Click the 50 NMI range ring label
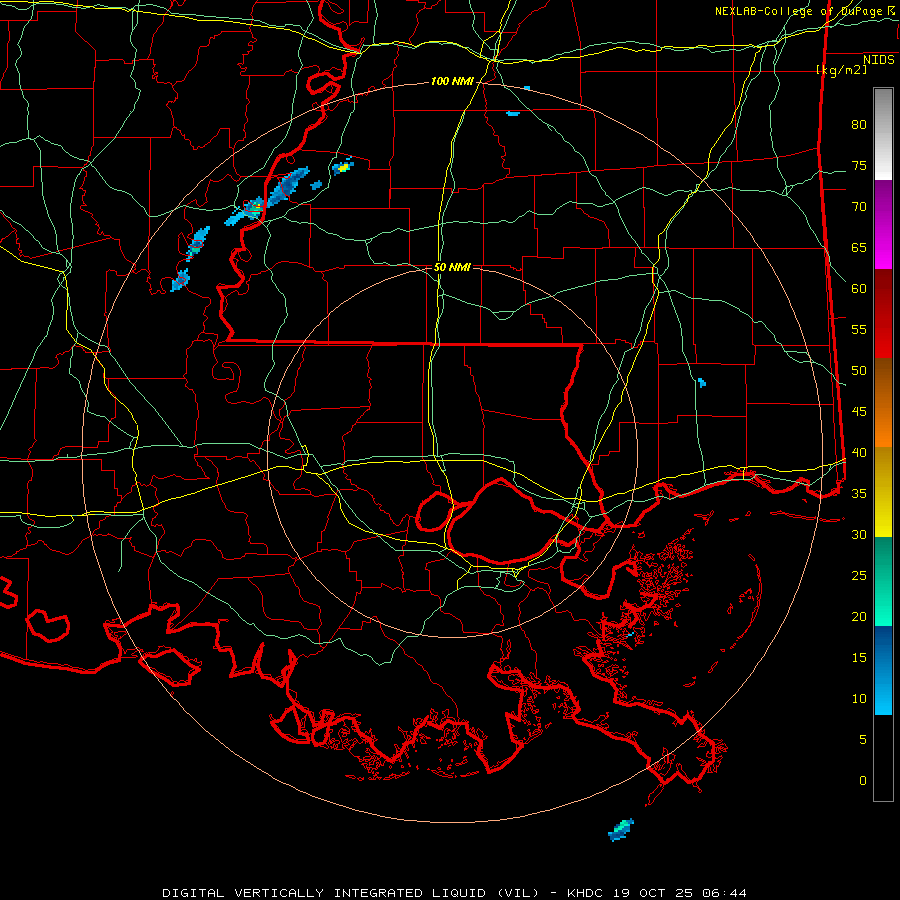 452,267
